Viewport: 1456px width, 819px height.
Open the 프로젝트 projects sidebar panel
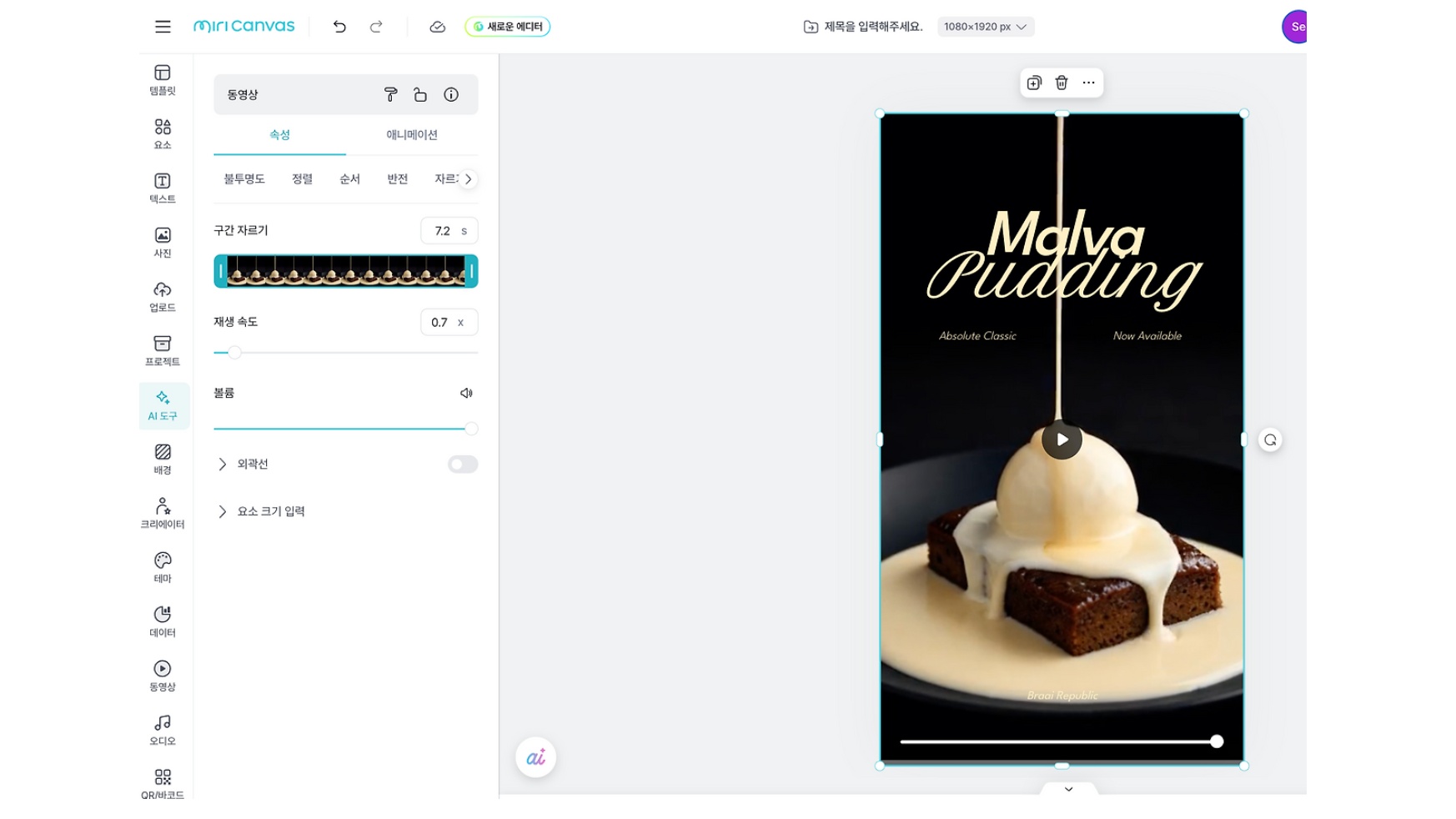tap(163, 351)
